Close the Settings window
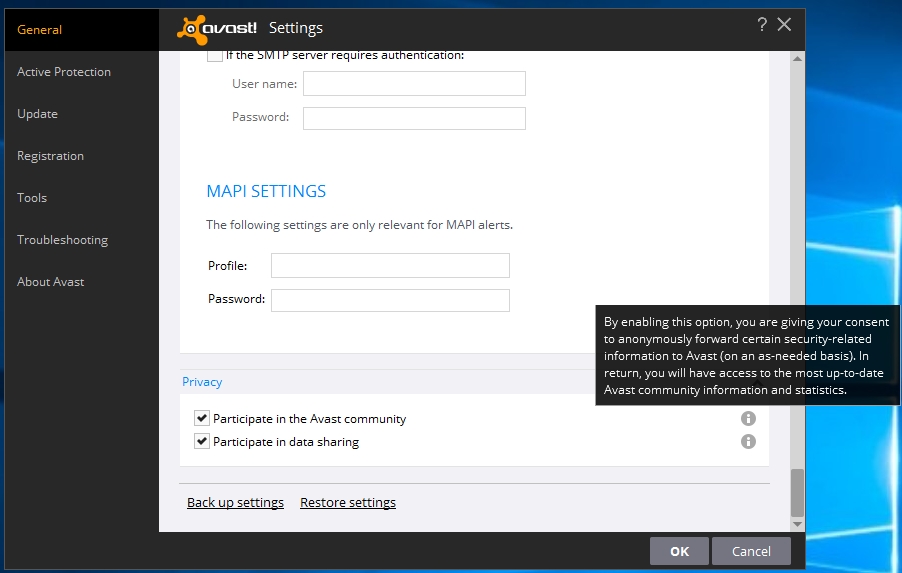Image resolution: width=902 pixels, height=573 pixels. 784,24
